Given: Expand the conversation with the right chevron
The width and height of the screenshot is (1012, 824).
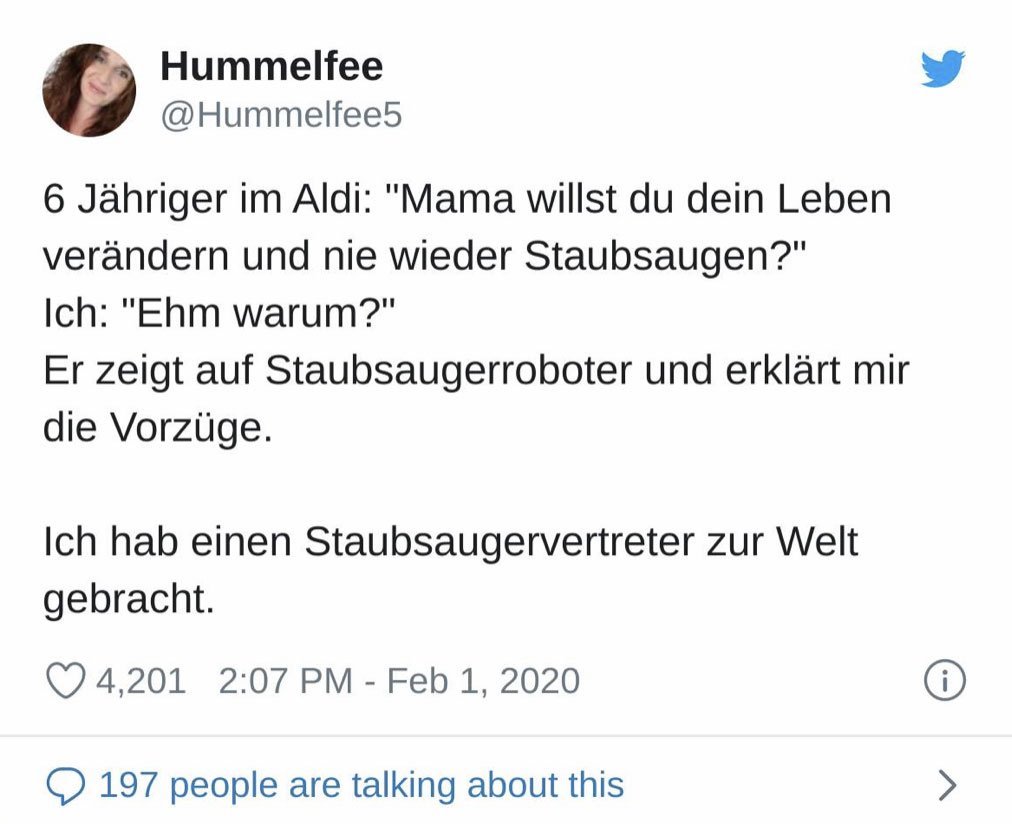Looking at the screenshot, I should click(946, 785).
